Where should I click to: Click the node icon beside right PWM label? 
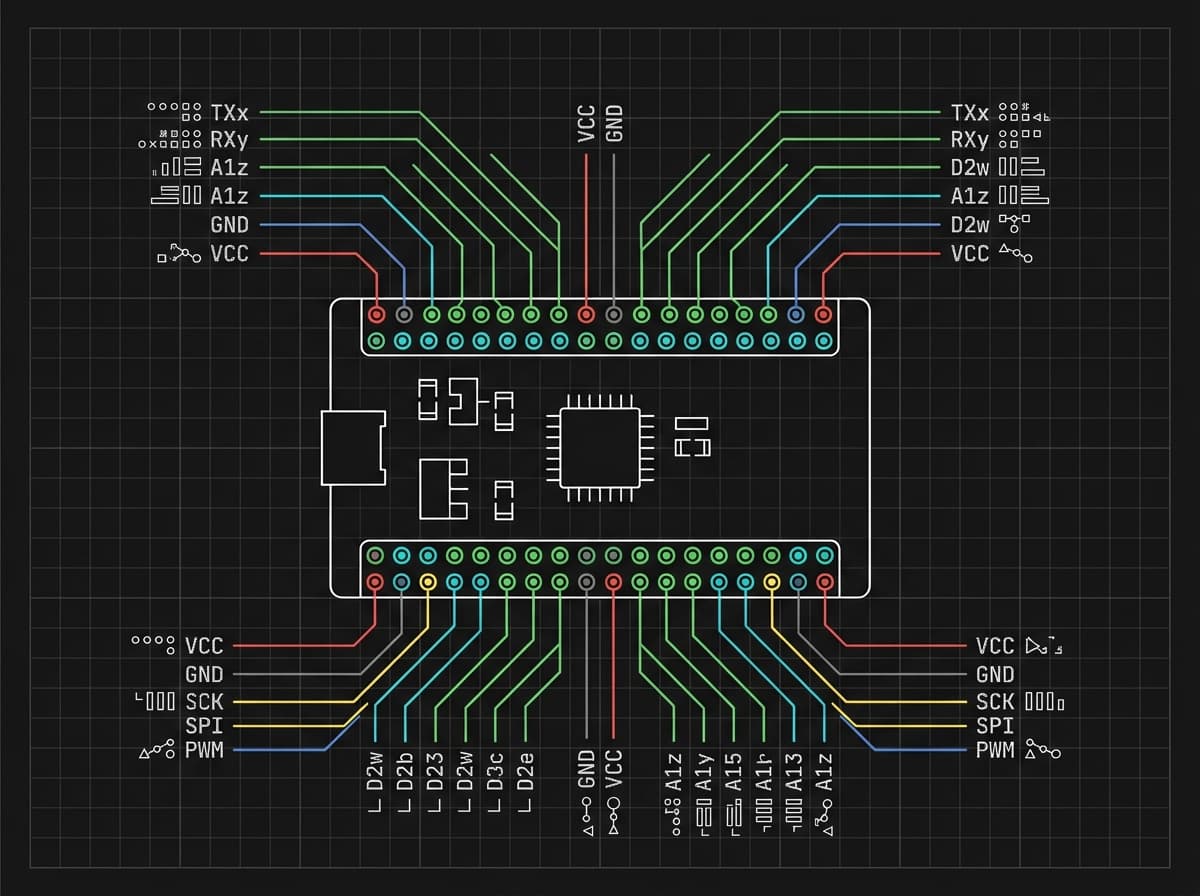[x=1043, y=750]
